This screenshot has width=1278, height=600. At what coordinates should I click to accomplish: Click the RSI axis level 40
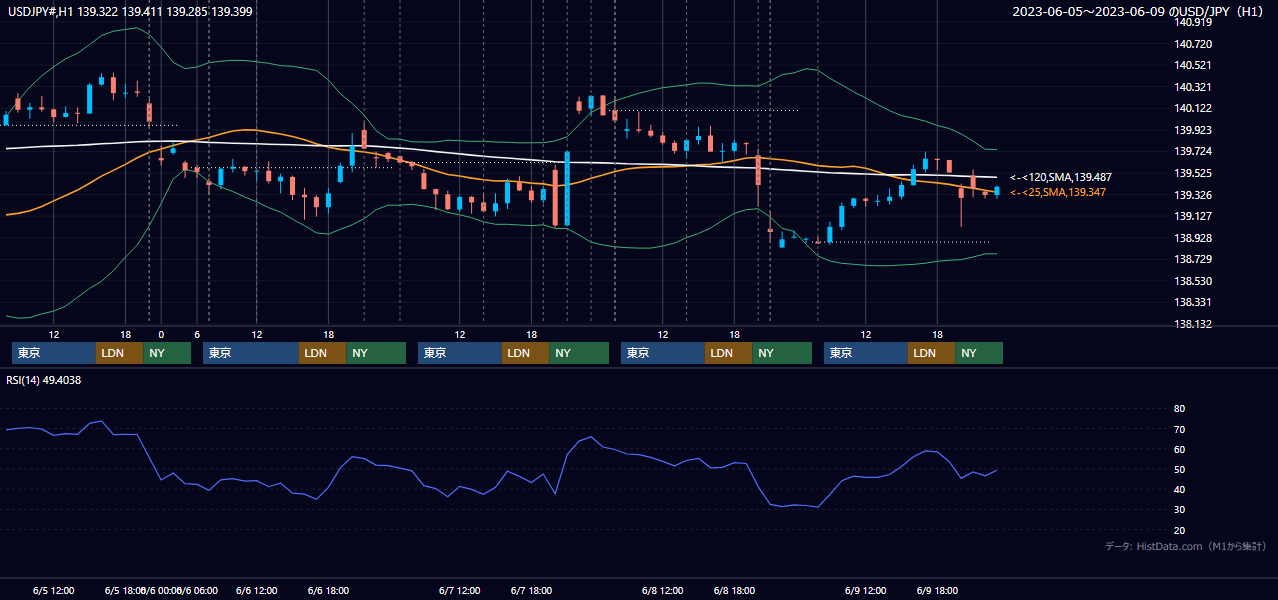[1179, 490]
